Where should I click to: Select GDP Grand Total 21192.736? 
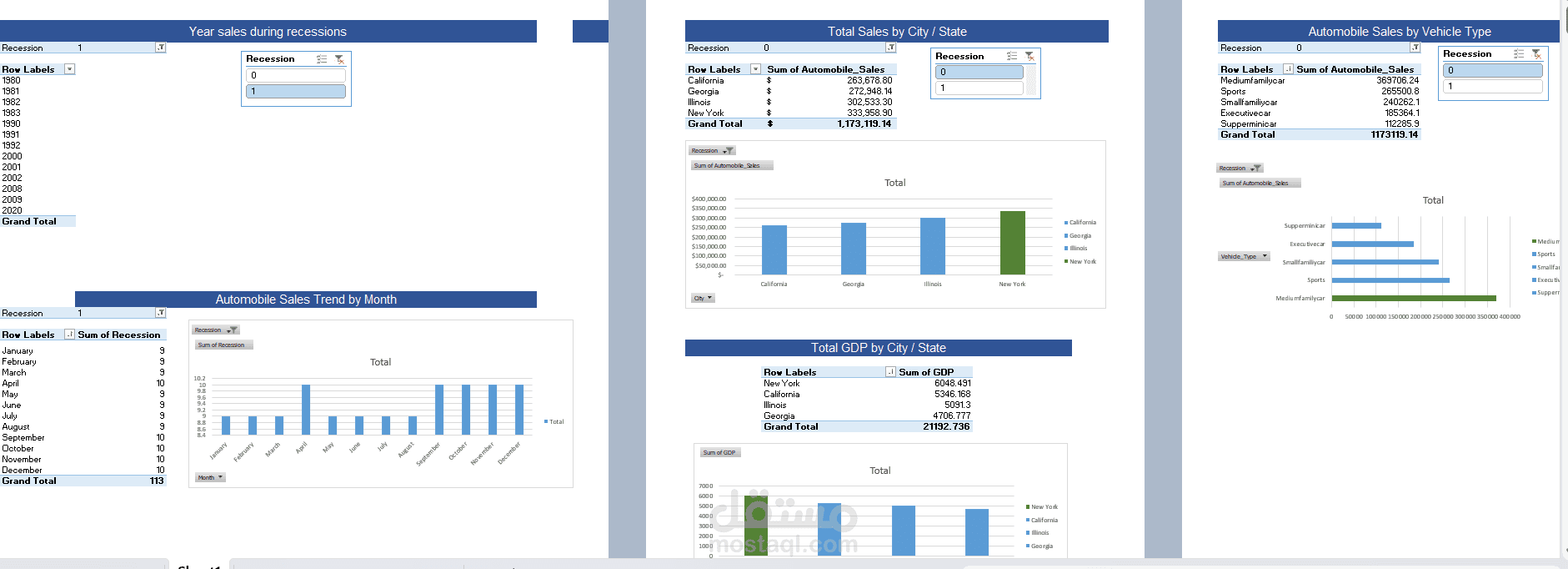pyautogui.click(x=946, y=426)
